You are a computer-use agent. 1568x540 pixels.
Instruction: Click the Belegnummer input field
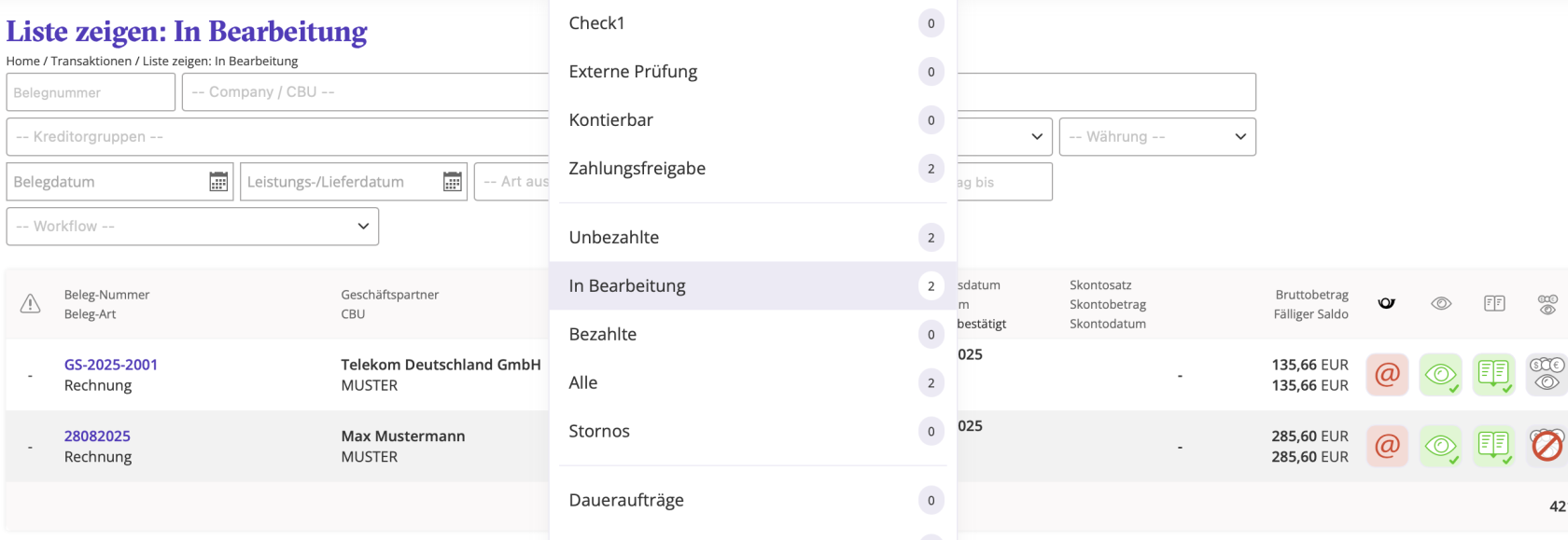click(91, 92)
